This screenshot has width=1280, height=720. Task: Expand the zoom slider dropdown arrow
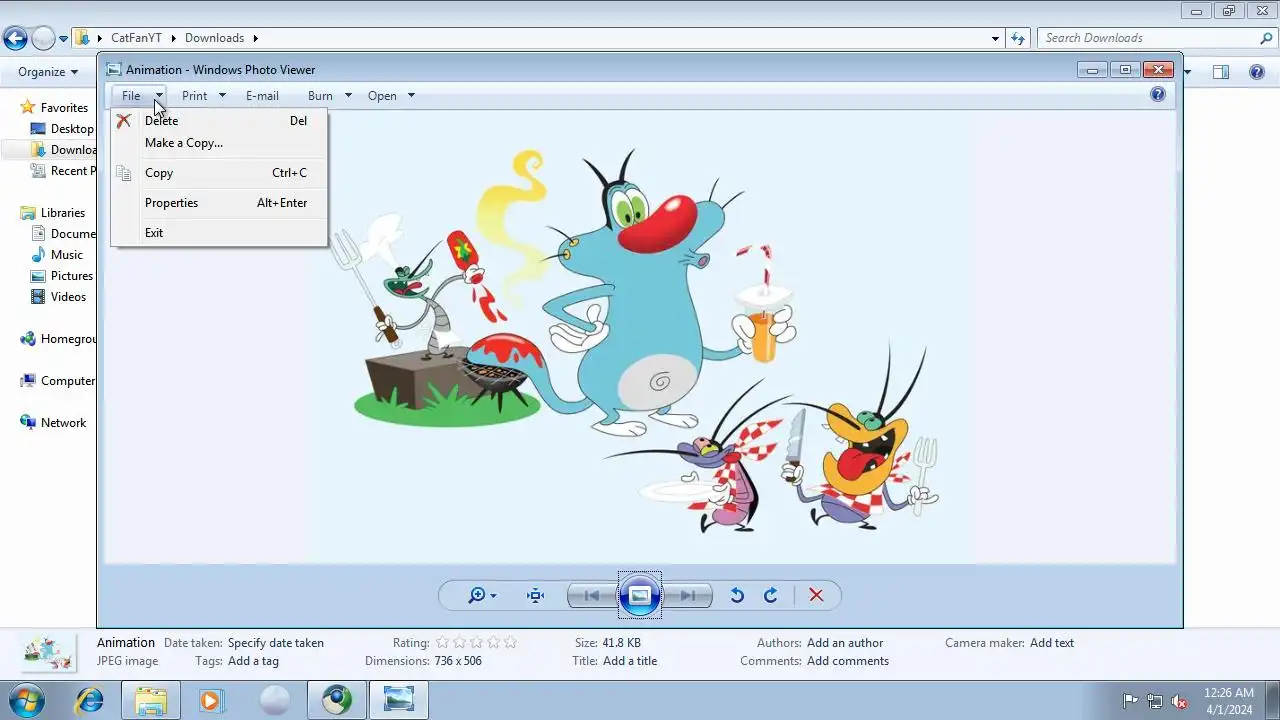493,596
